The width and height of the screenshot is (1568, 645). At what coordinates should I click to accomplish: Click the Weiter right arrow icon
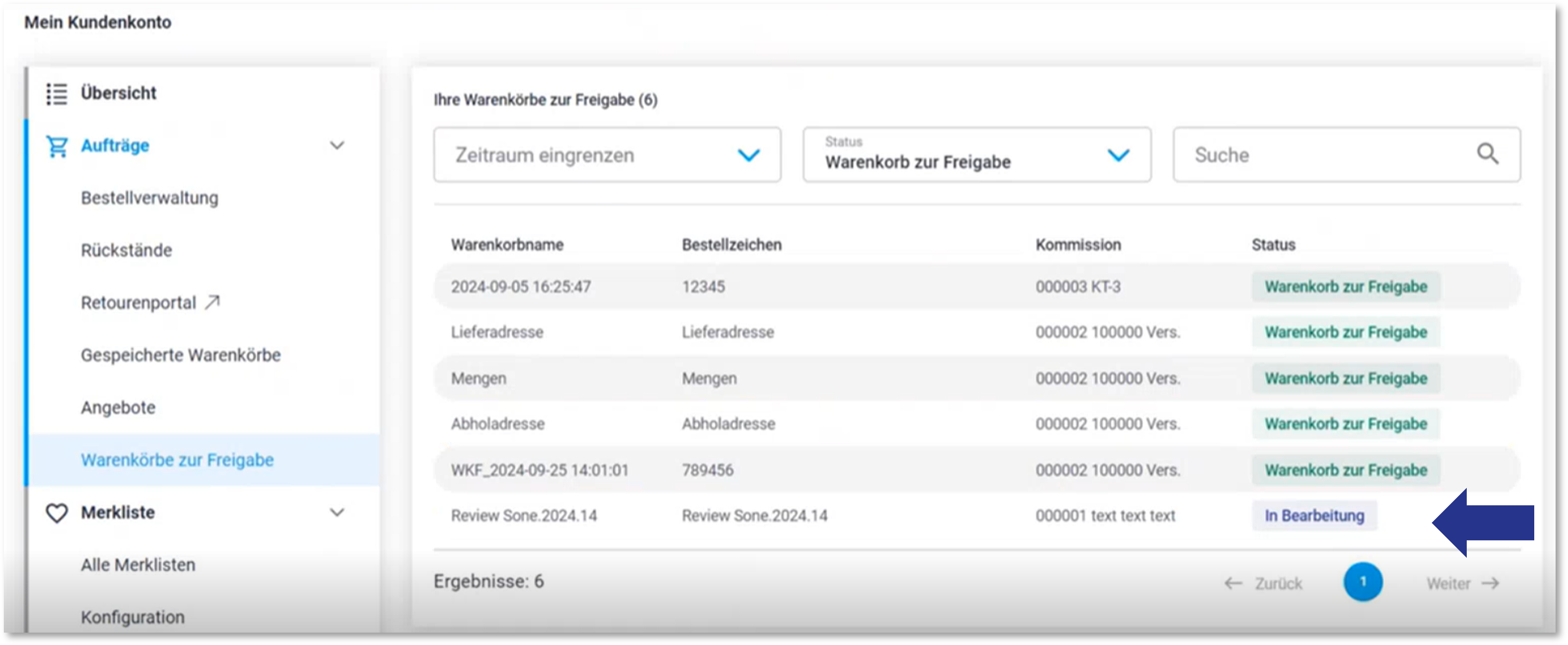click(x=1490, y=583)
